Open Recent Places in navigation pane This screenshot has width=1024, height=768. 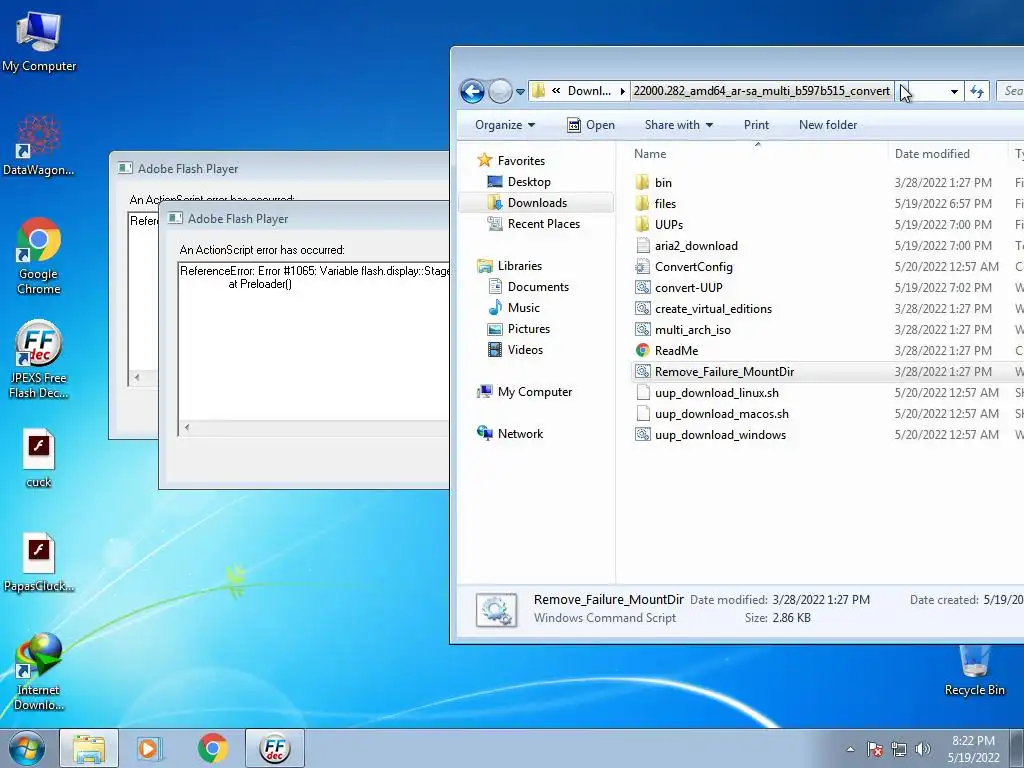coord(543,224)
